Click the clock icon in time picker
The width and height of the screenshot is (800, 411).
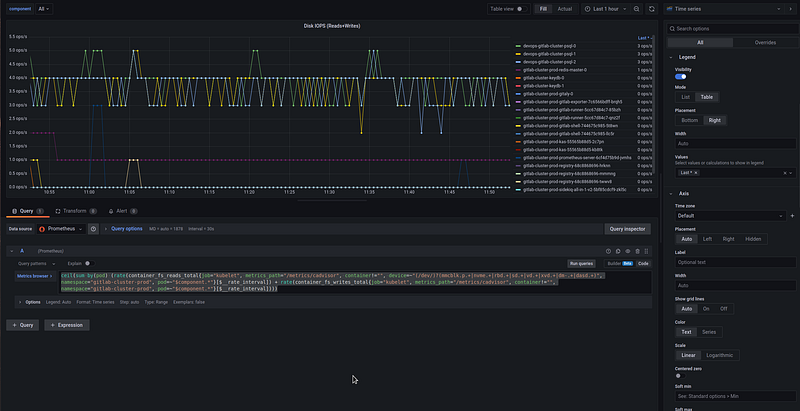[x=588, y=9]
